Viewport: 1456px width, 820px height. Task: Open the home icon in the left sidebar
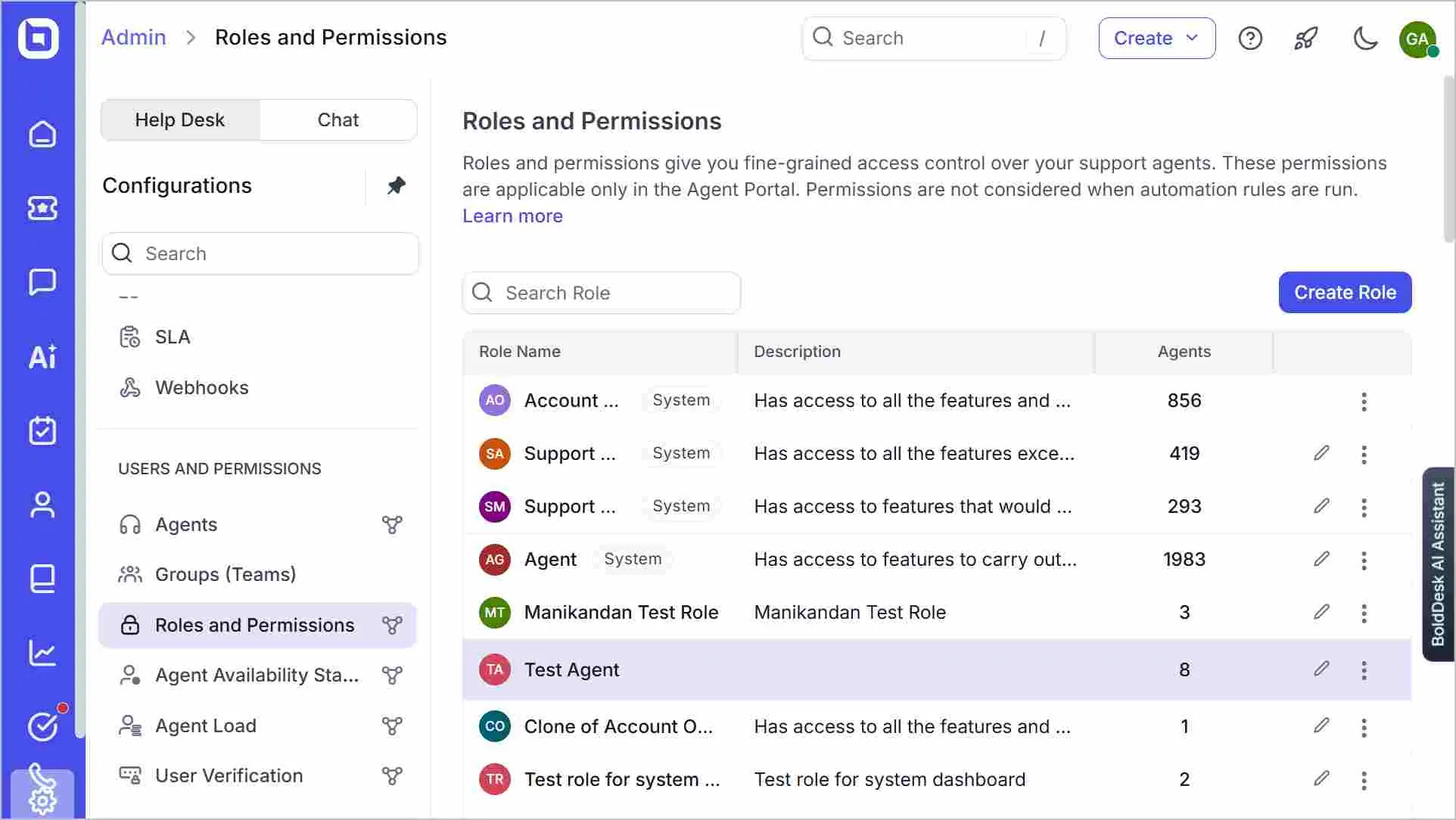tap(42, 134)
